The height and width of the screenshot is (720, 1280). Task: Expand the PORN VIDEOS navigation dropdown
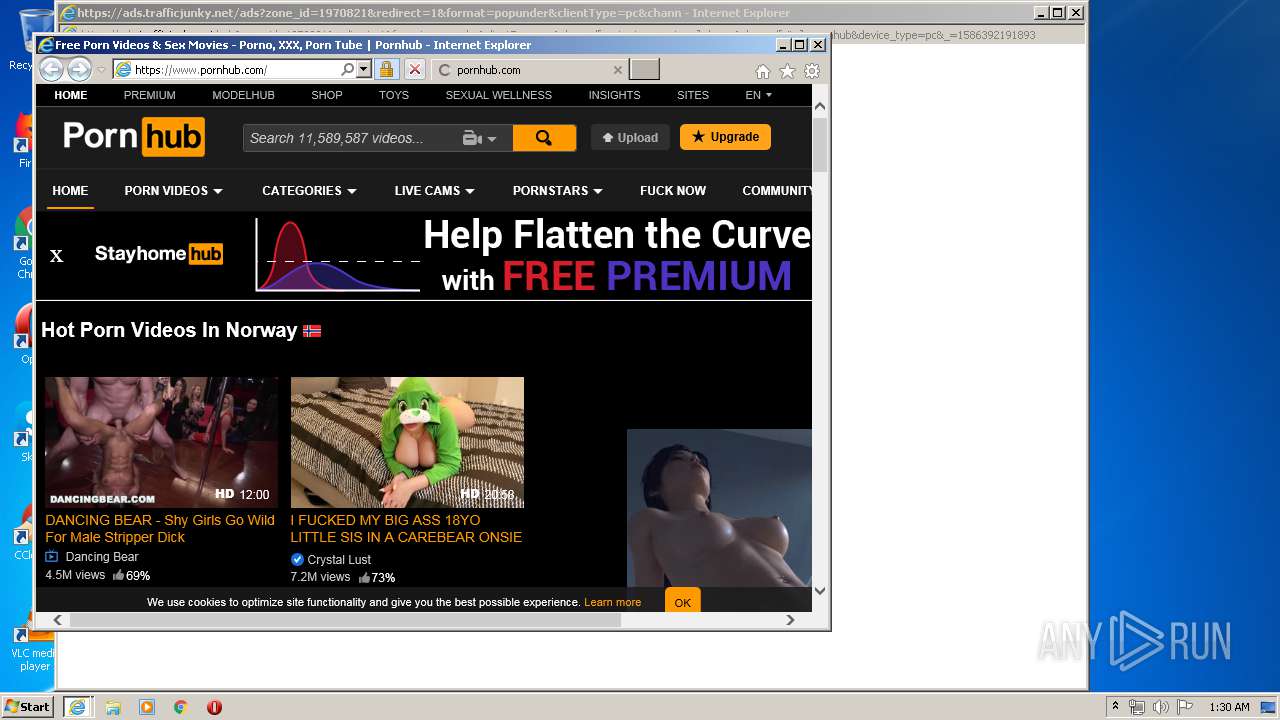173,190
